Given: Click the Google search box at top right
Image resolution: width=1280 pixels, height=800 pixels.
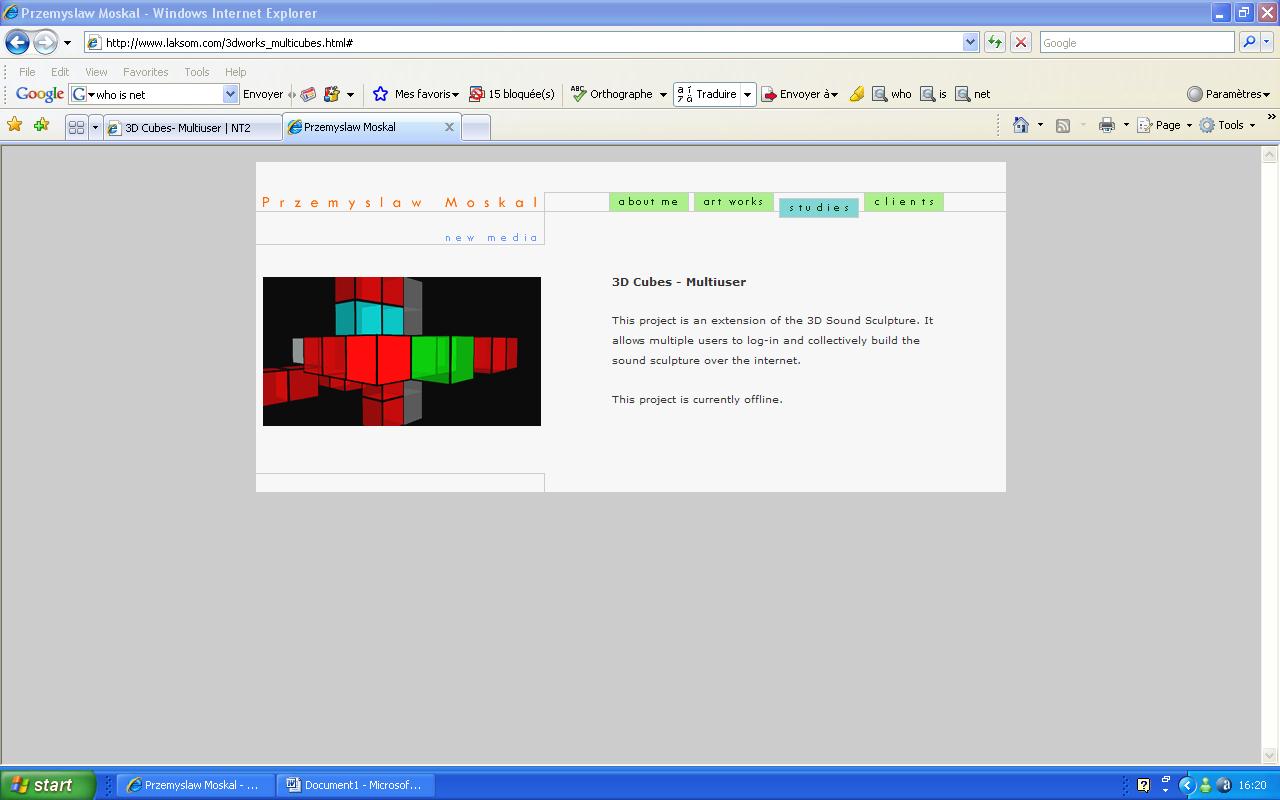Looking at the screenshot, I should point(1137,42).
